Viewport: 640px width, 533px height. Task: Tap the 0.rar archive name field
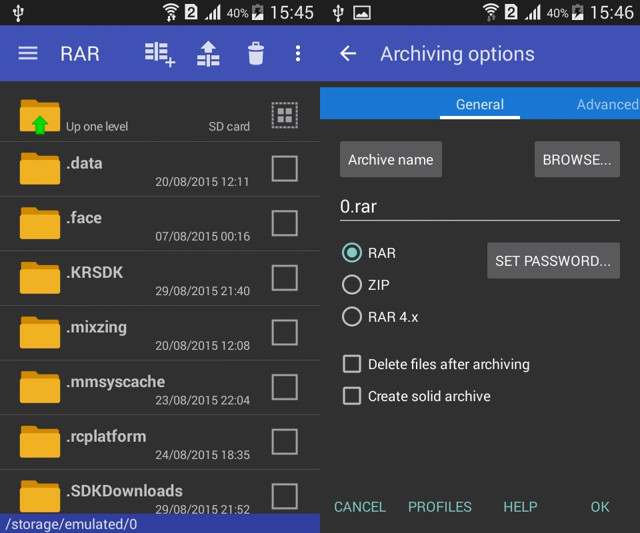point(479,207)
